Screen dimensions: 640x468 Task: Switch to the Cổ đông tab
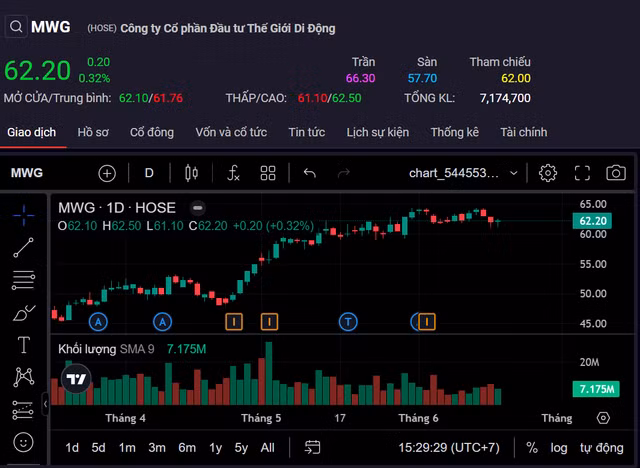pos(152,132)
